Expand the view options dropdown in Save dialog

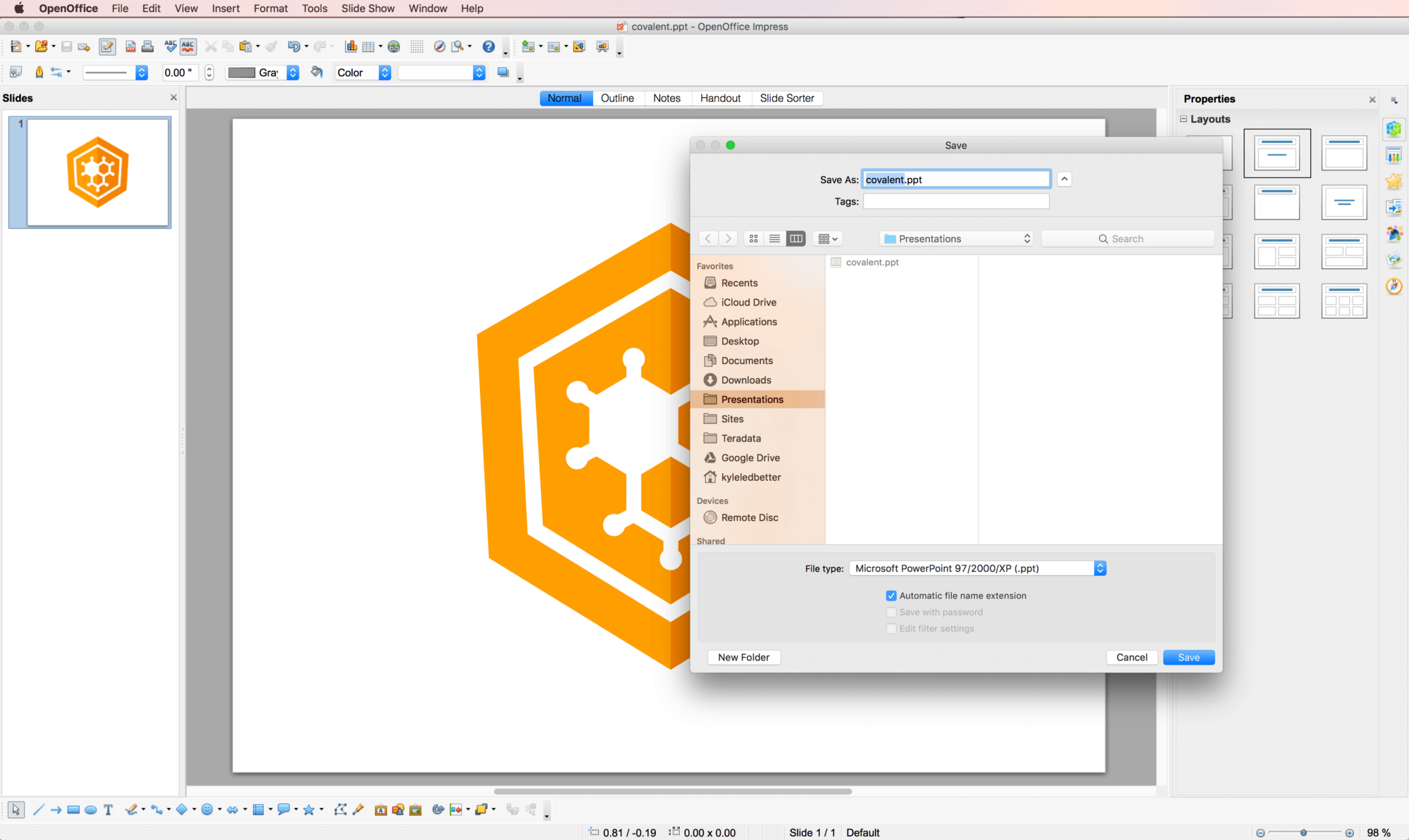click(x=827, y=238)
